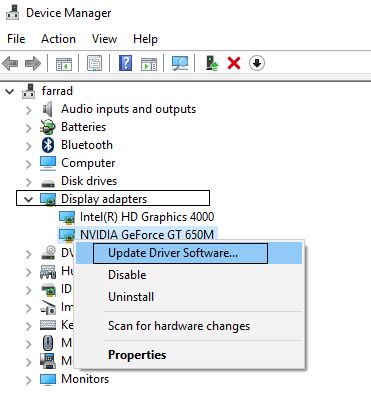Viewport: 371px width, 399px height.
Task: Collapse the Display adapters category
Action: pos(29,199)
